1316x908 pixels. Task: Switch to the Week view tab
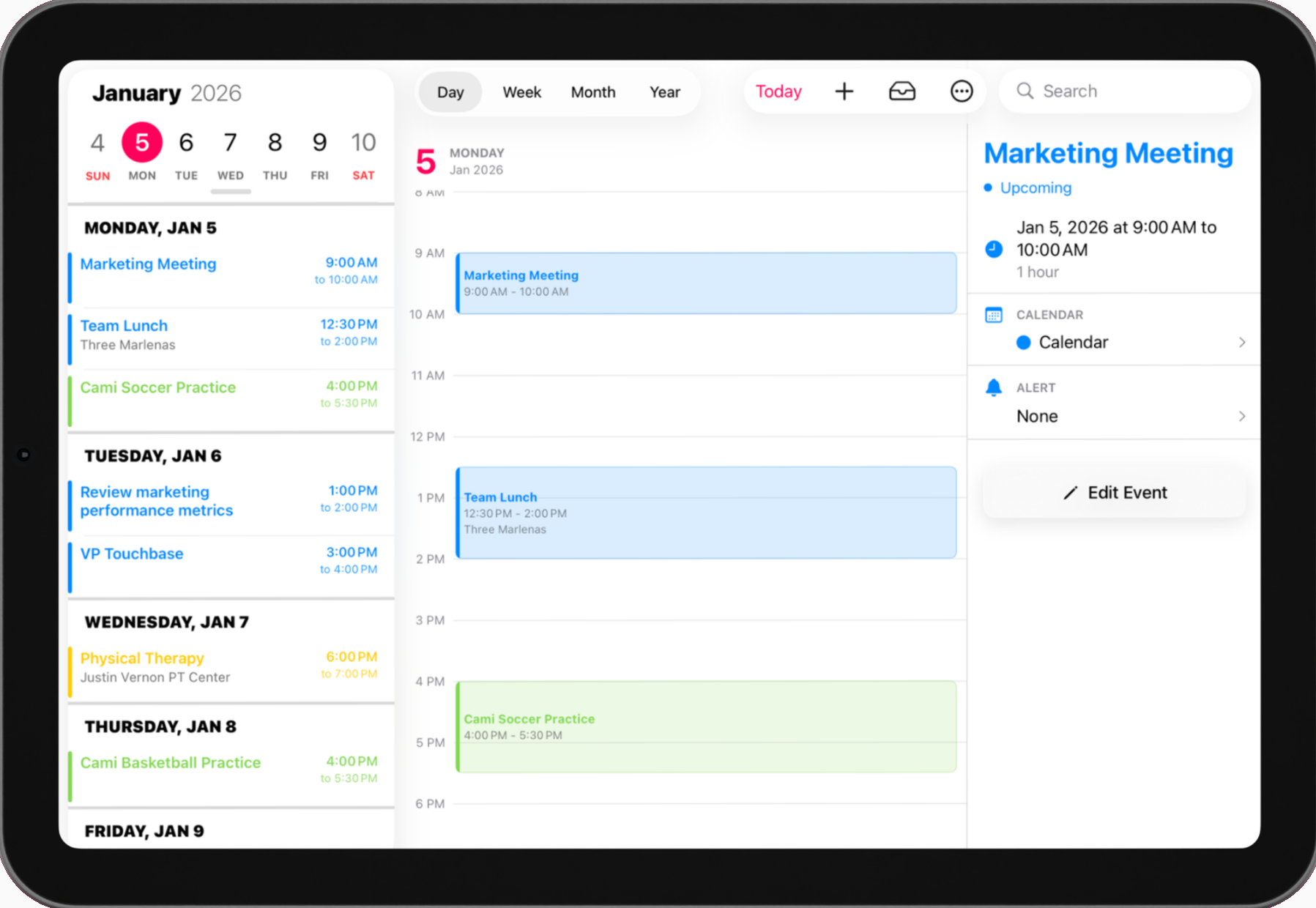click(x=521, y=91)
